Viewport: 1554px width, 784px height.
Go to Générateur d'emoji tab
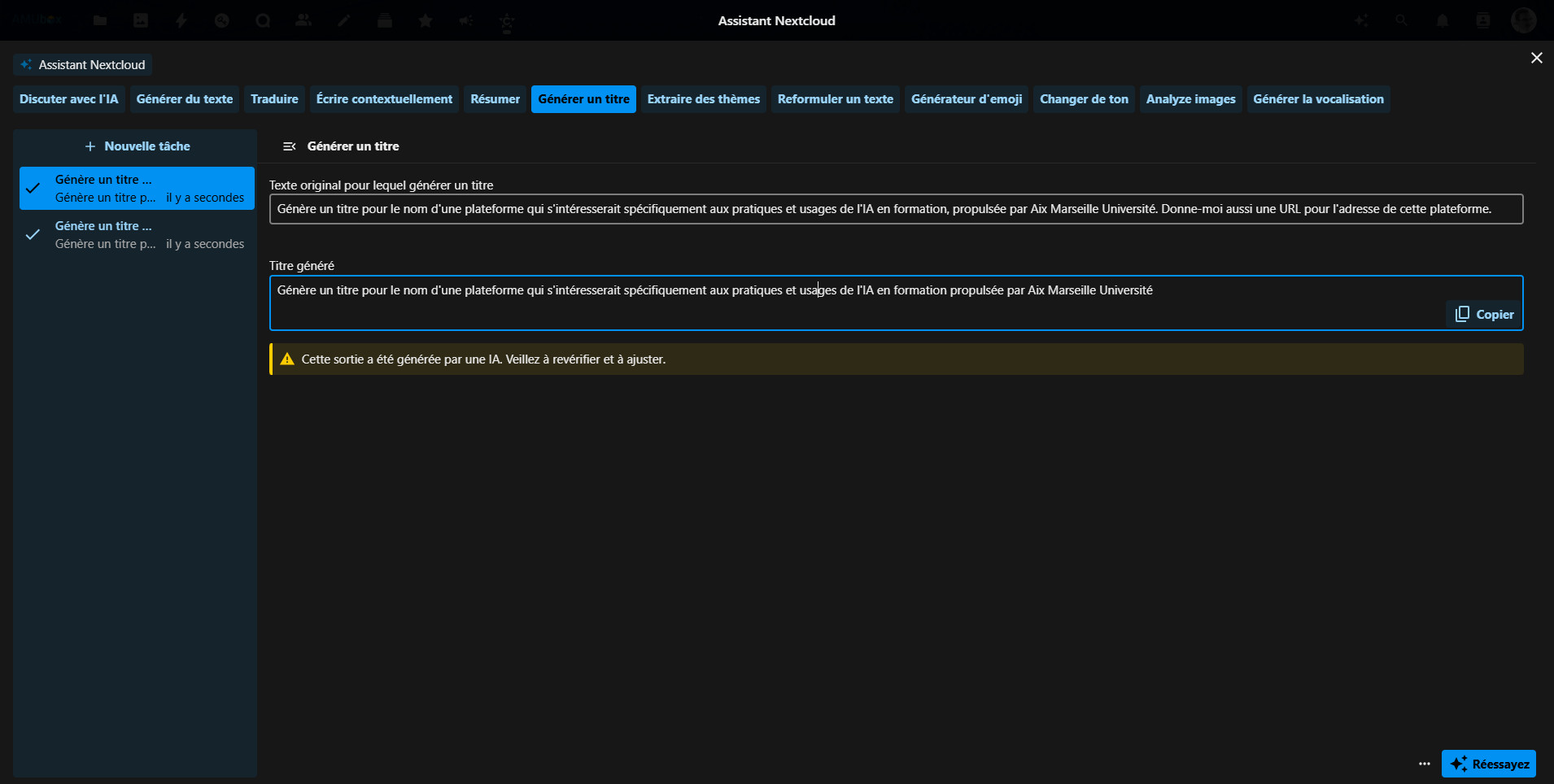point(966,99)
